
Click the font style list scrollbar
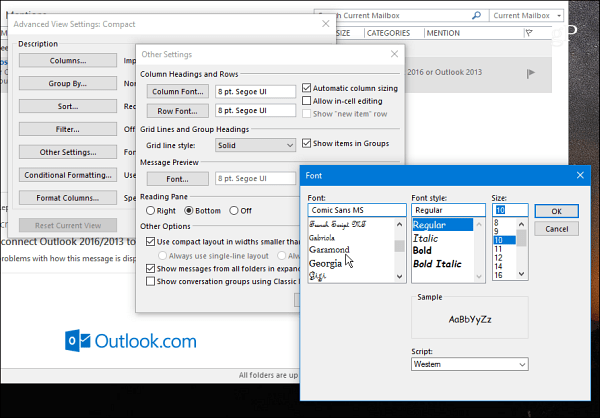tap(479, 250)
